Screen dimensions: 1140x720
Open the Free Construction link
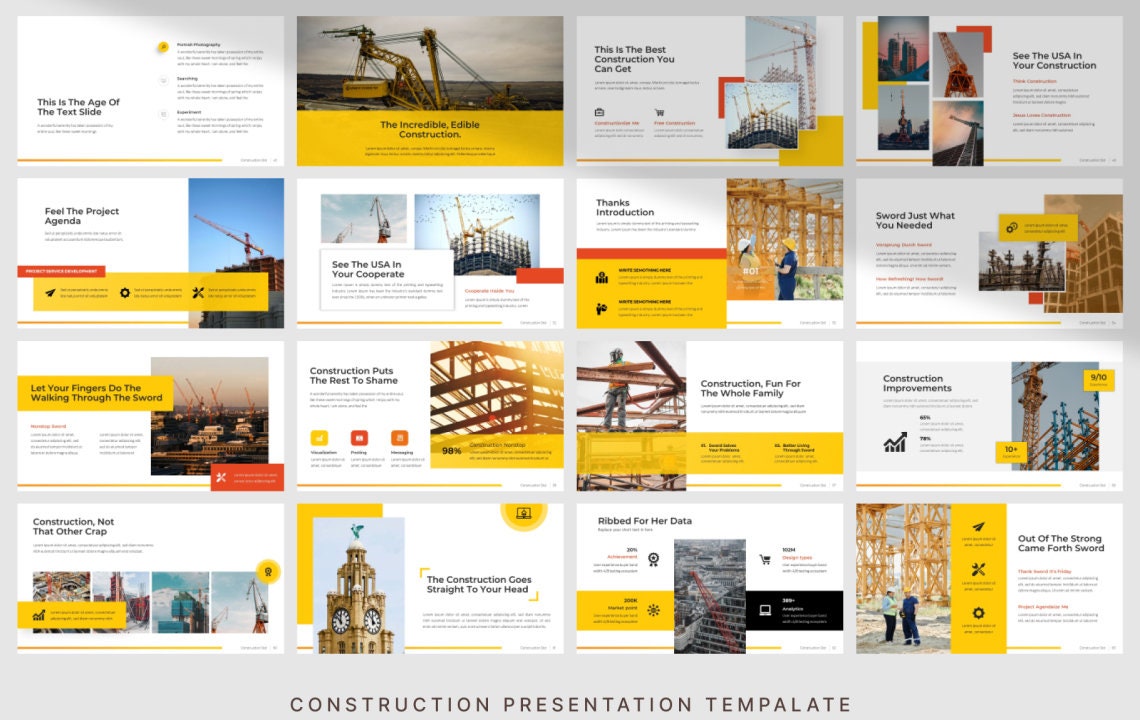click(x=675, y=122)
